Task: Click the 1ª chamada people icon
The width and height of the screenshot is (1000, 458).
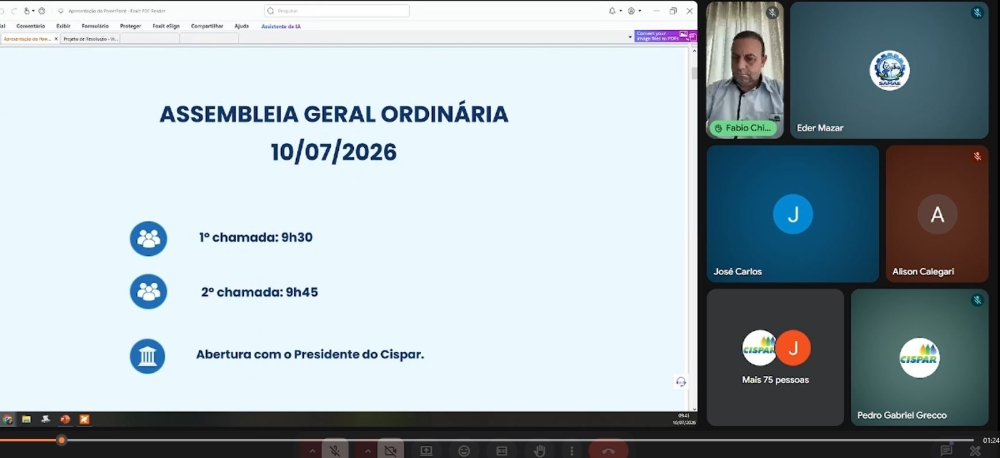Action: (148, 239)
